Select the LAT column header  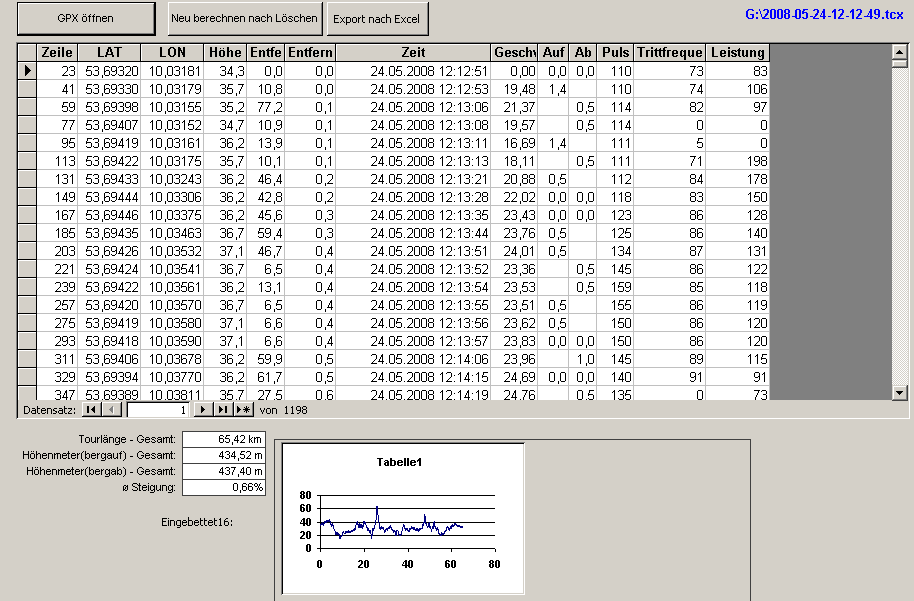point(111,53)
